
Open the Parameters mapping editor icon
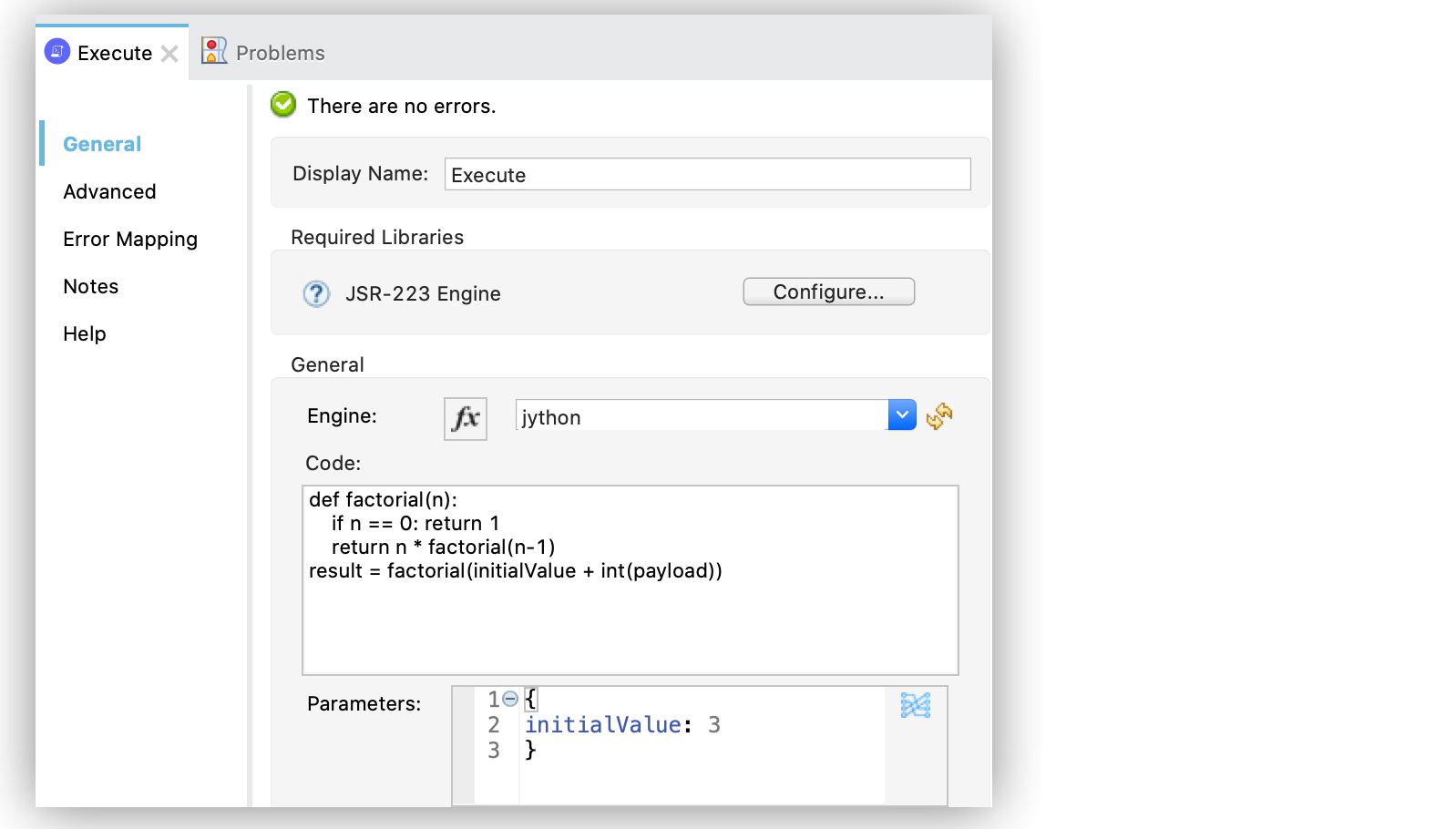(915, 705)
